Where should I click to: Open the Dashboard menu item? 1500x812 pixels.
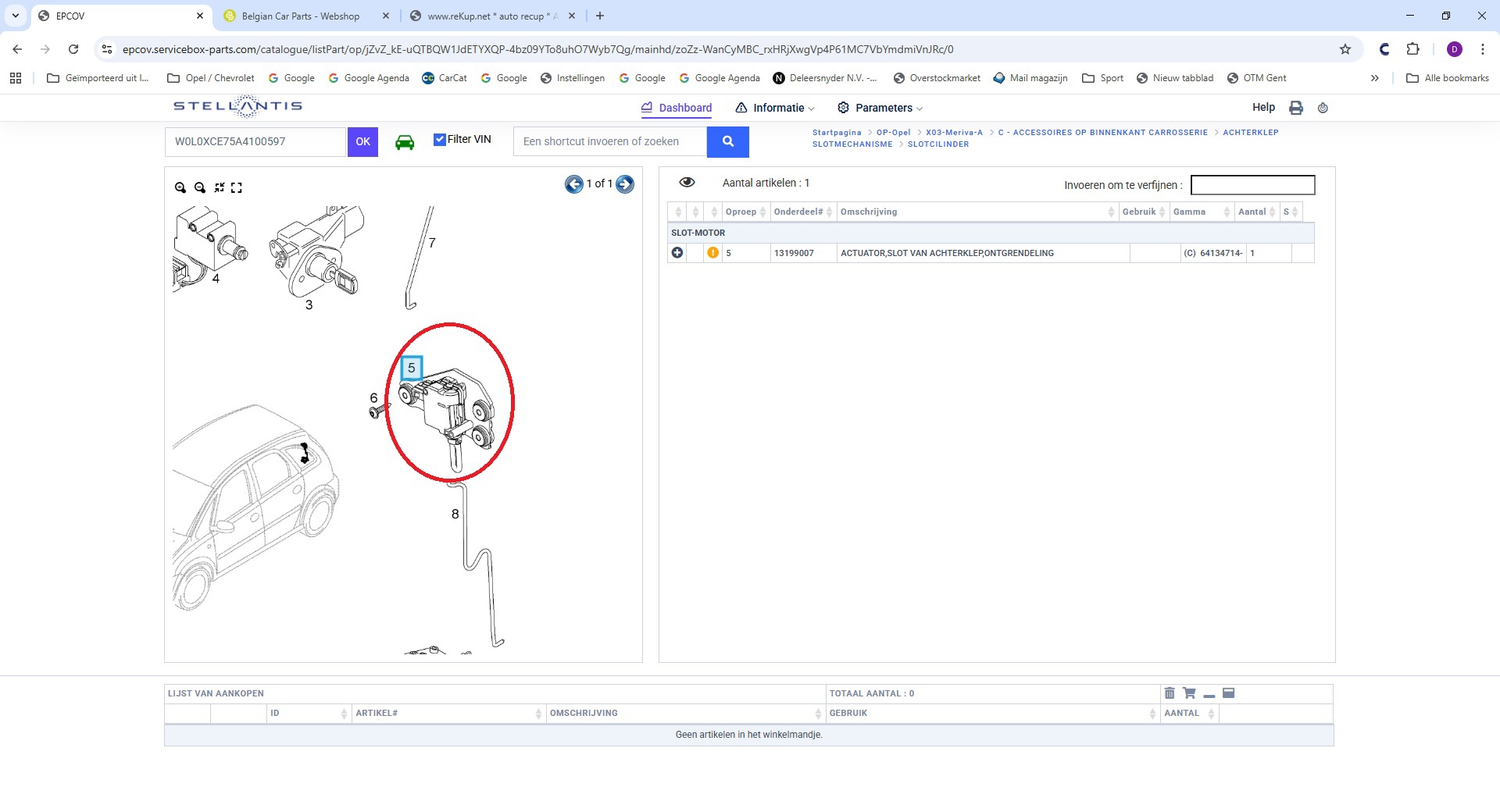click(677, 108)
